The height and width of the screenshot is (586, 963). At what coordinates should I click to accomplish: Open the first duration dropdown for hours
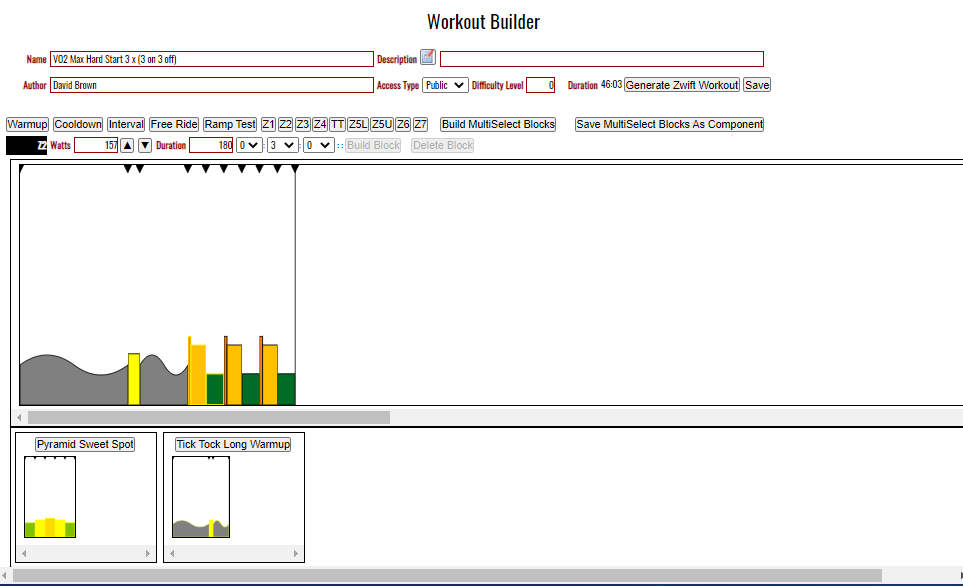(249, 146)
